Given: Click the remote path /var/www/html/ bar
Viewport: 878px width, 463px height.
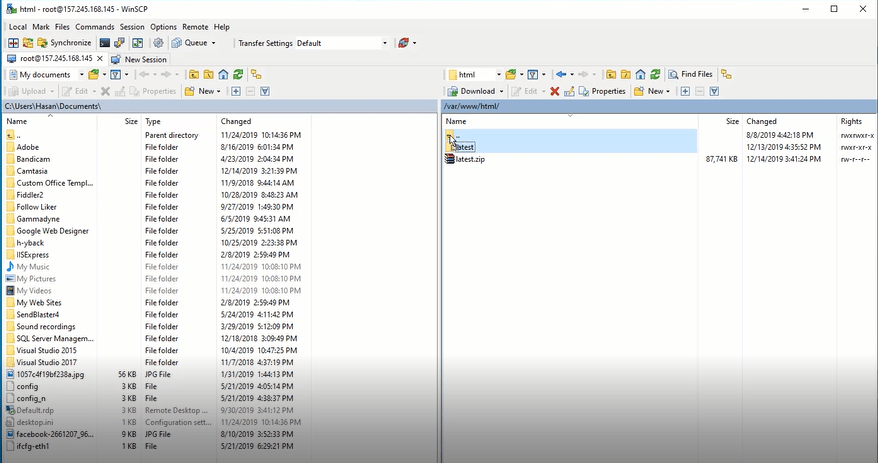Looking at the screenshot, I should point(659,106).
